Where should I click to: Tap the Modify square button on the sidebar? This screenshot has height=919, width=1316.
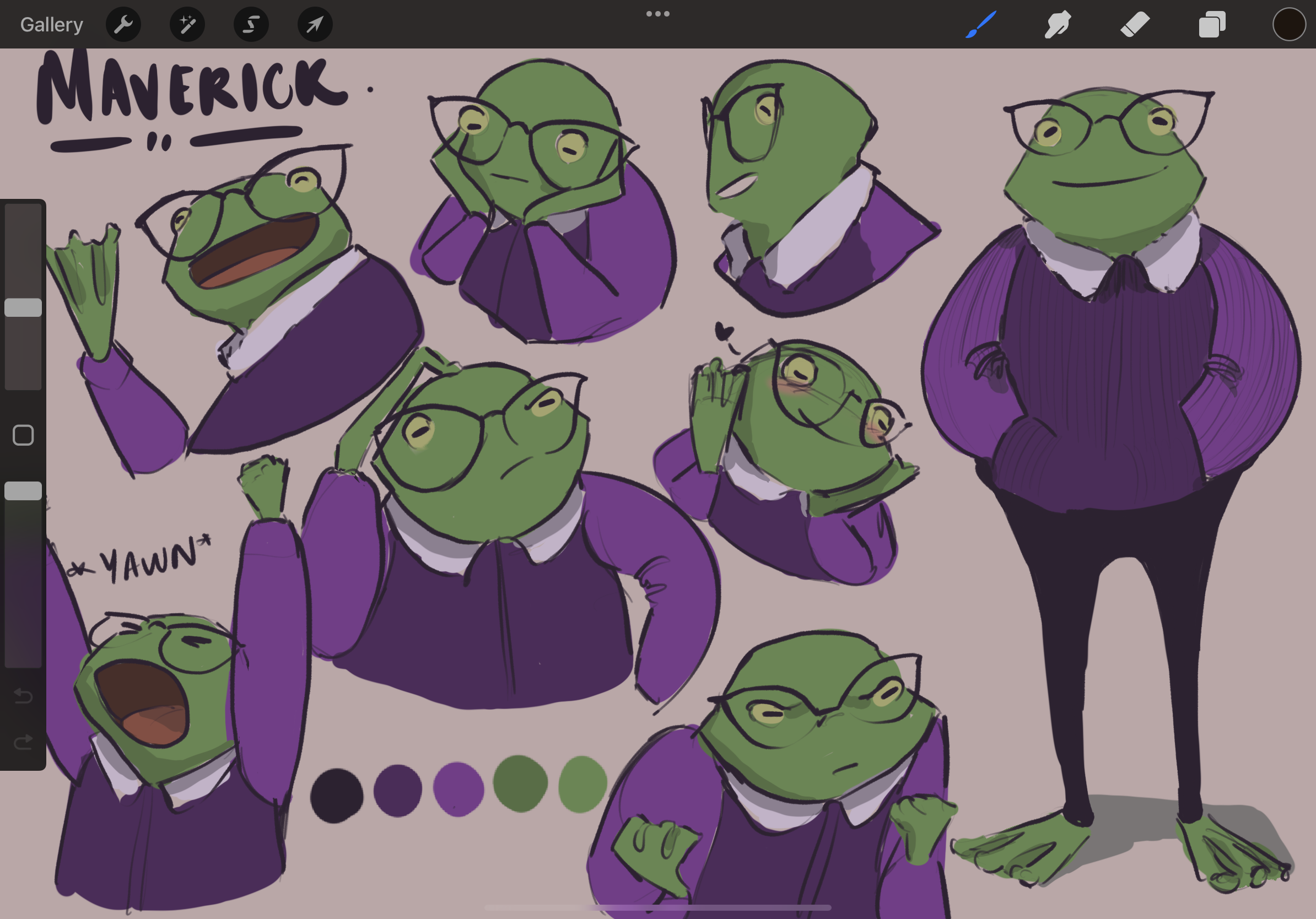click(23, 435)
